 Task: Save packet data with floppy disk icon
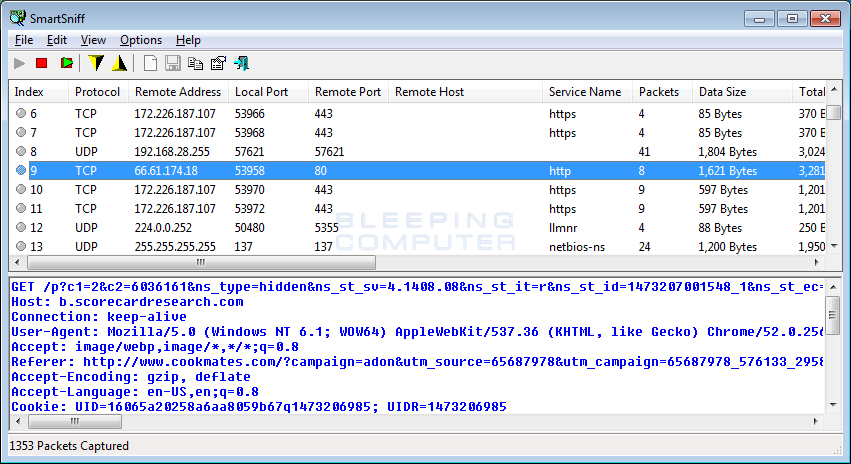[x=173, y=63]
